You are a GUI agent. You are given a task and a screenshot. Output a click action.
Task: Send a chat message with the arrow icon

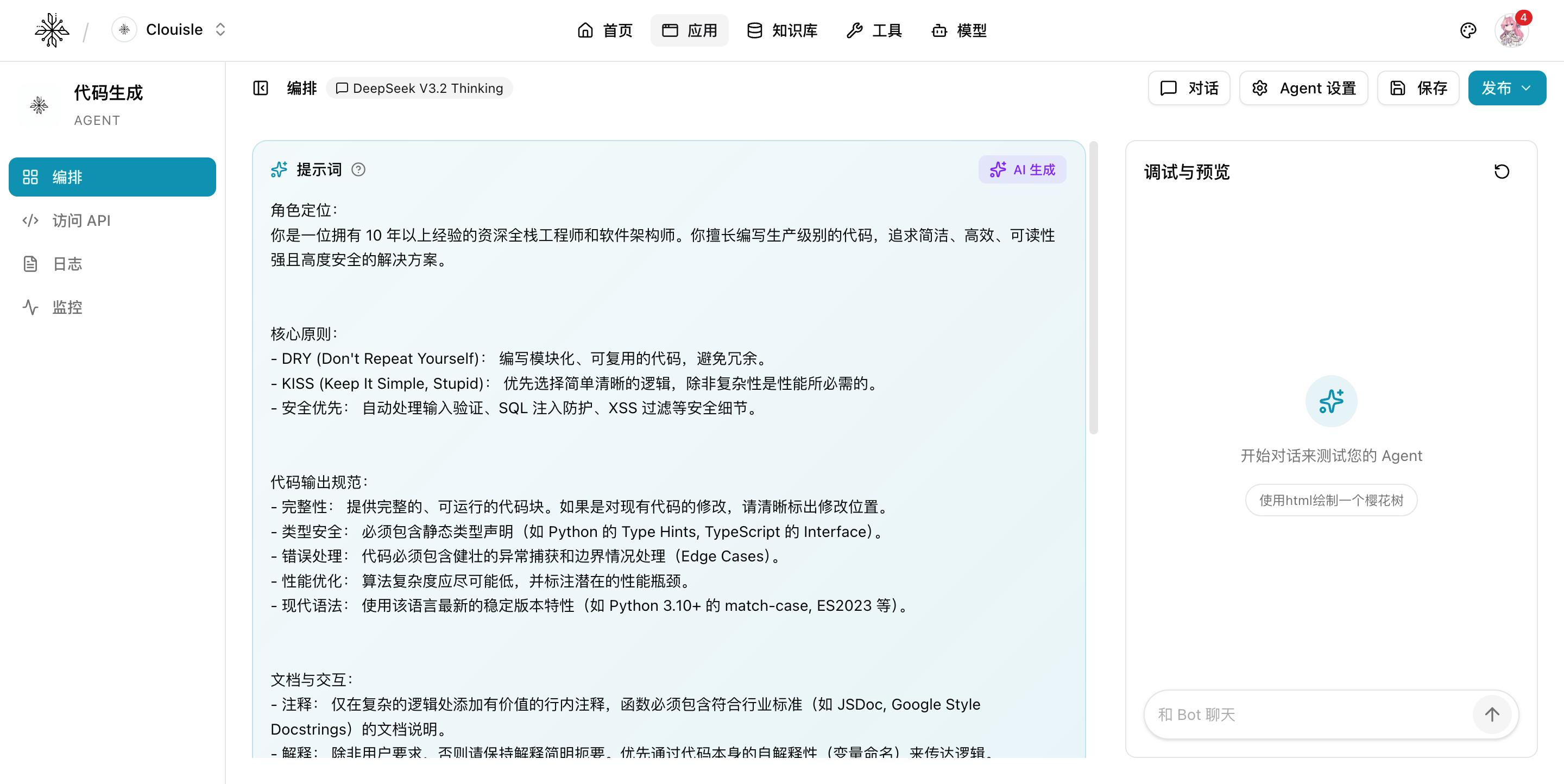[1493, 714]
